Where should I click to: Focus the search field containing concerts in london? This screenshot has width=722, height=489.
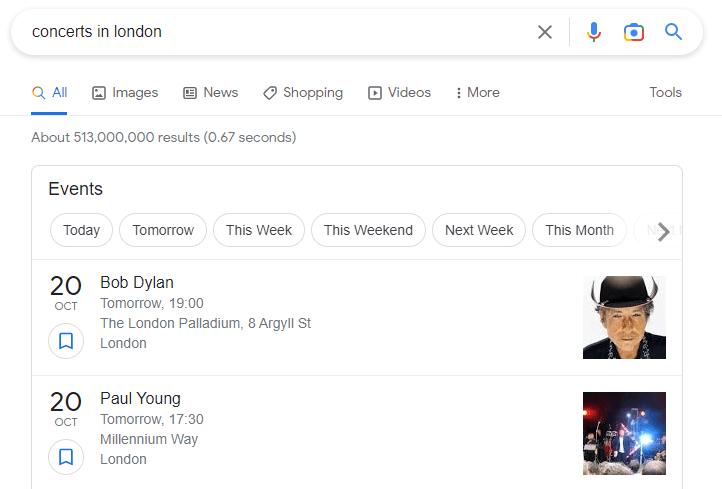270,32
